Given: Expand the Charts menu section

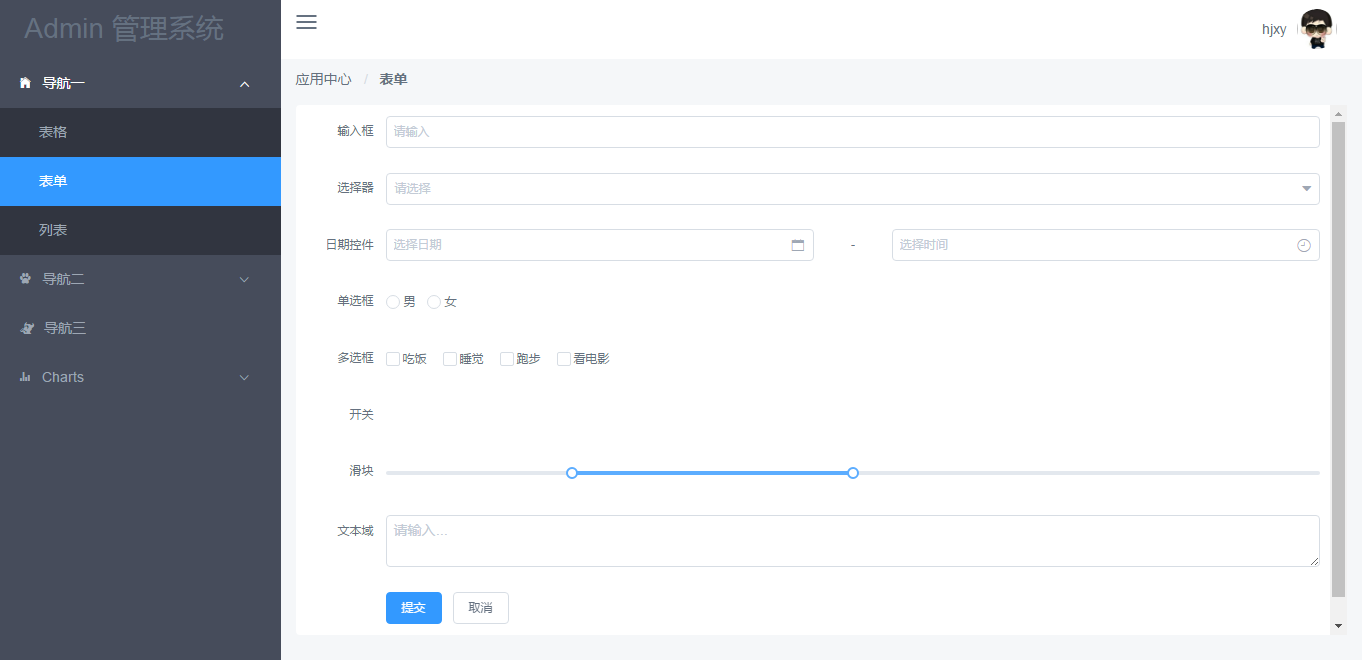Looking at the screenshot, I should pyautogui.click(x=244, y=377).
